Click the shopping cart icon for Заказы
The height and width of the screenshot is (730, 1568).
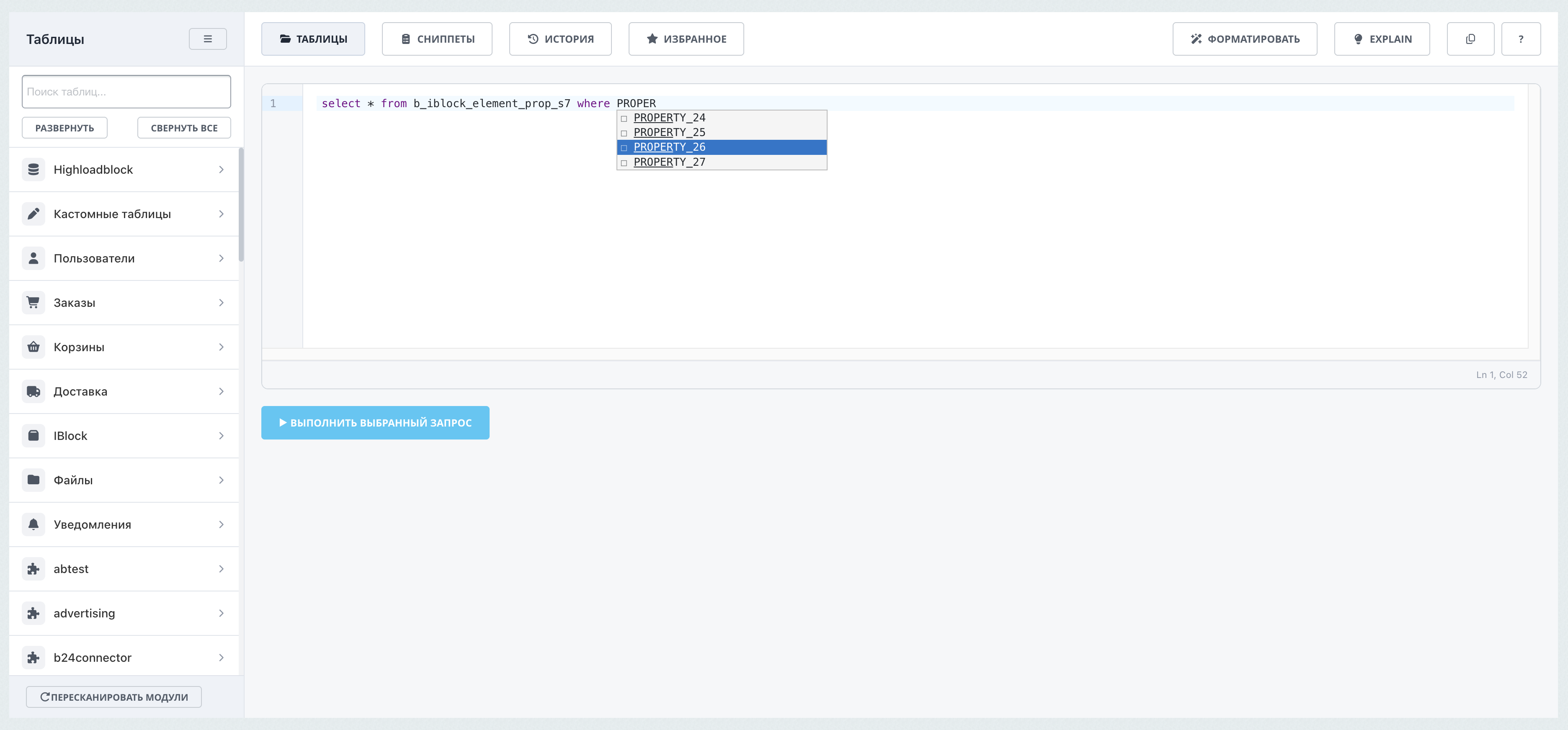click(x=34, y=302)
